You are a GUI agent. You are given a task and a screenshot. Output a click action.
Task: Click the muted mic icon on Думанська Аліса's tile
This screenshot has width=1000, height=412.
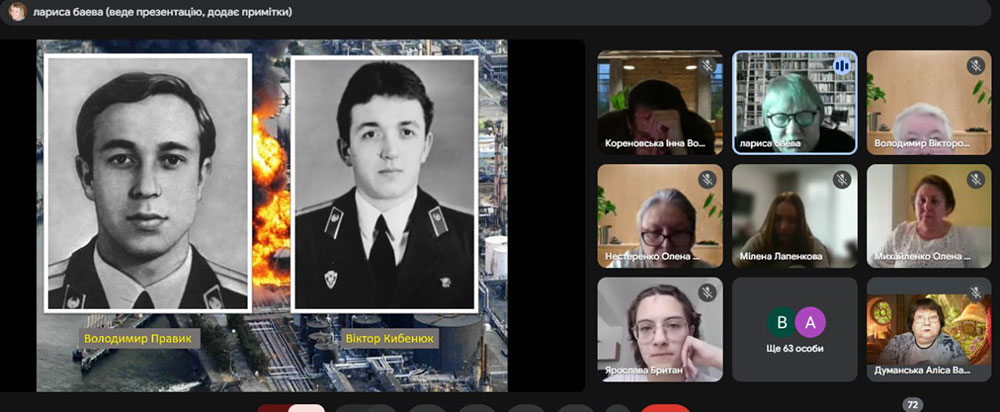pyautogui.click(x=975, y=293)
